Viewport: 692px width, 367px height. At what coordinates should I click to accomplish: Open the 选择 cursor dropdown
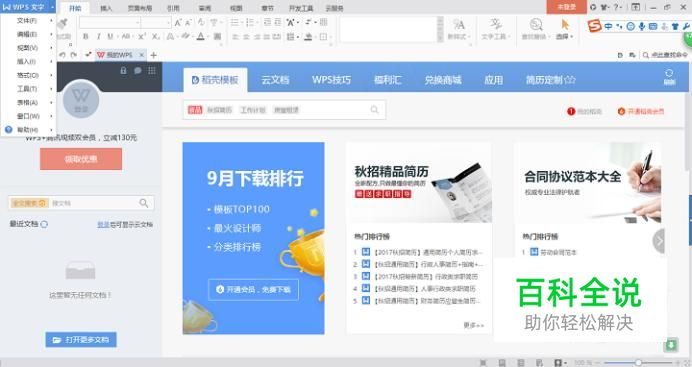coord(564,29)
